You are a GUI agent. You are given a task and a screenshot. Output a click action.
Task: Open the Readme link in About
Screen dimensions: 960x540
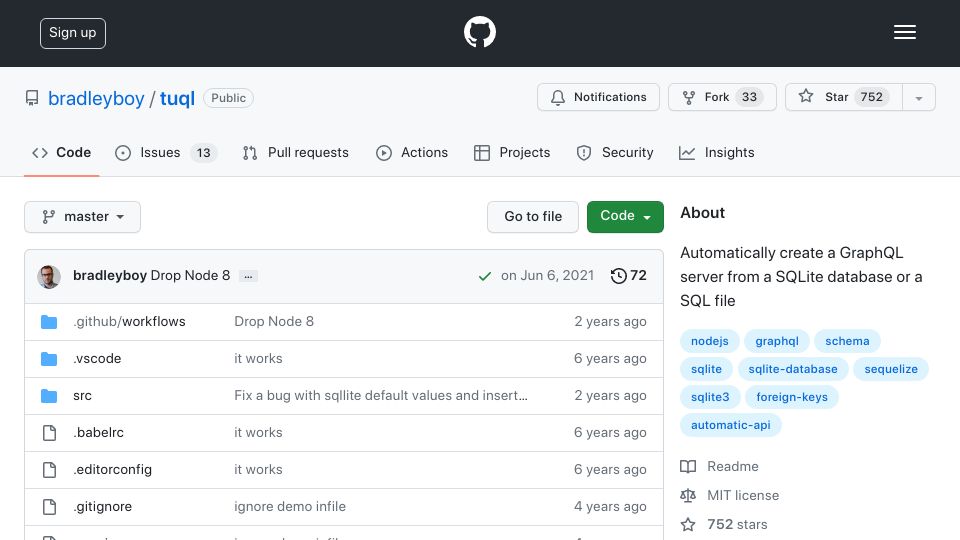click(x=719, y=467)
